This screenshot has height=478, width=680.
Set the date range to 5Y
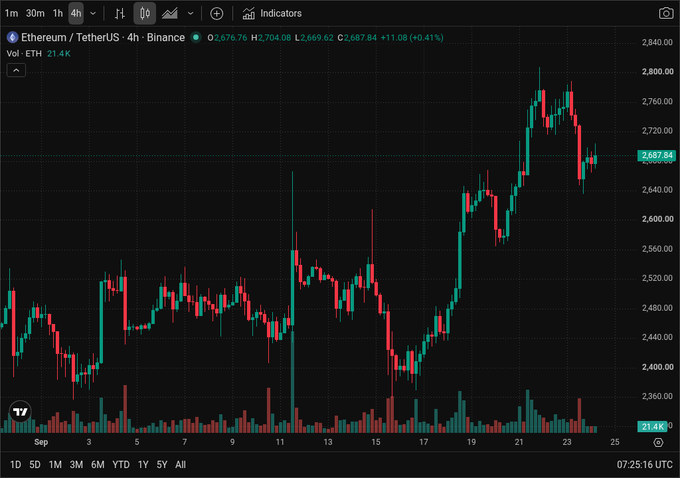pyautogui.click(x=162, y=465)
